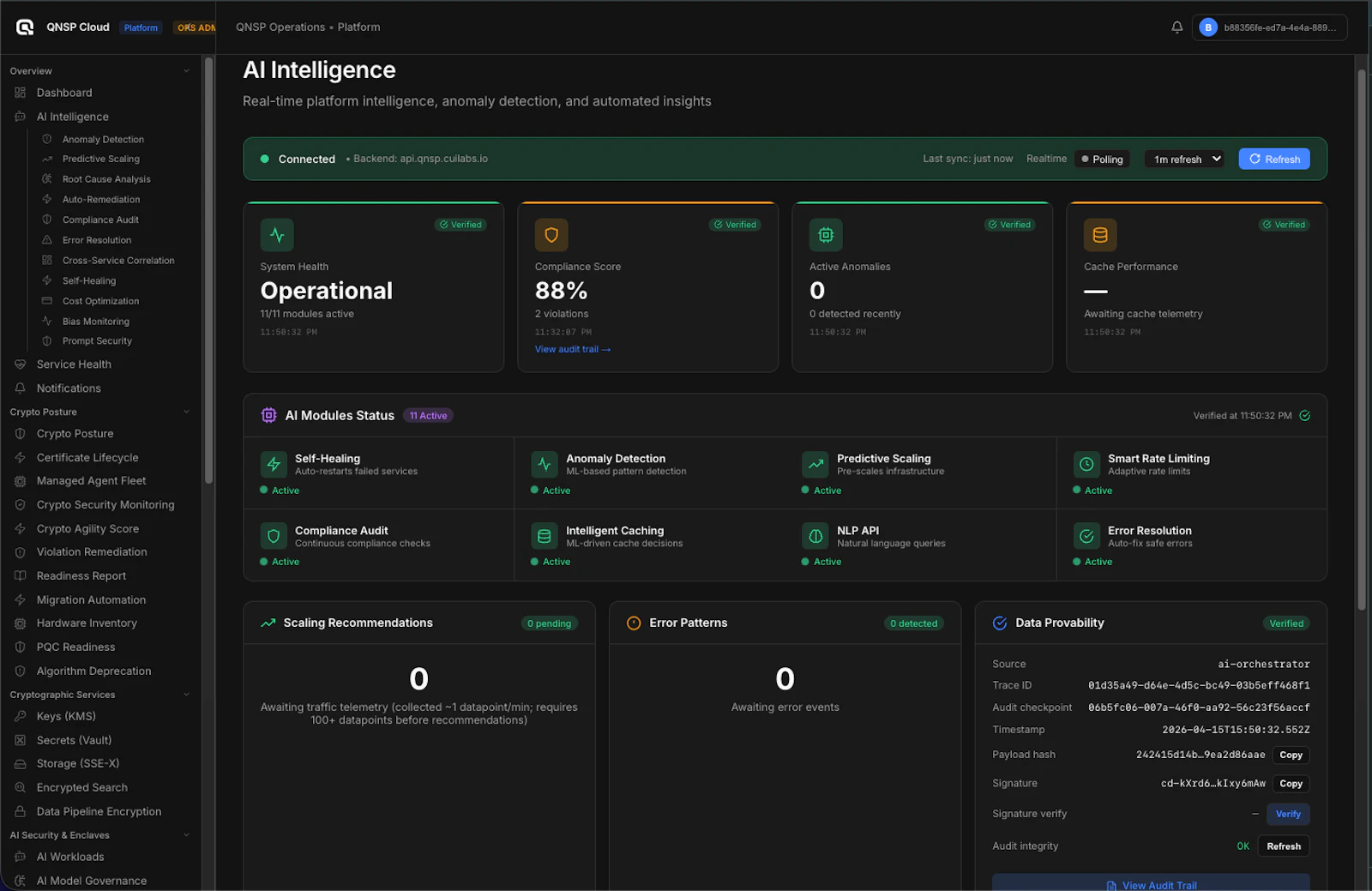This screenshot has width=1372, height=891.
Task: Select the QNSP Cloud logo icon
Action: pos(25,27)
